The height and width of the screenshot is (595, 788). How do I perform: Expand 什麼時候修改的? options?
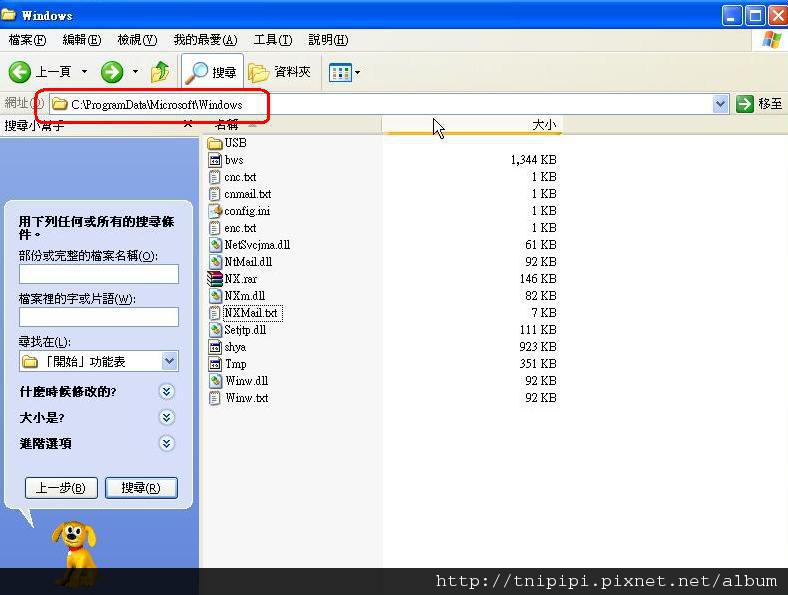coord(167,391)
